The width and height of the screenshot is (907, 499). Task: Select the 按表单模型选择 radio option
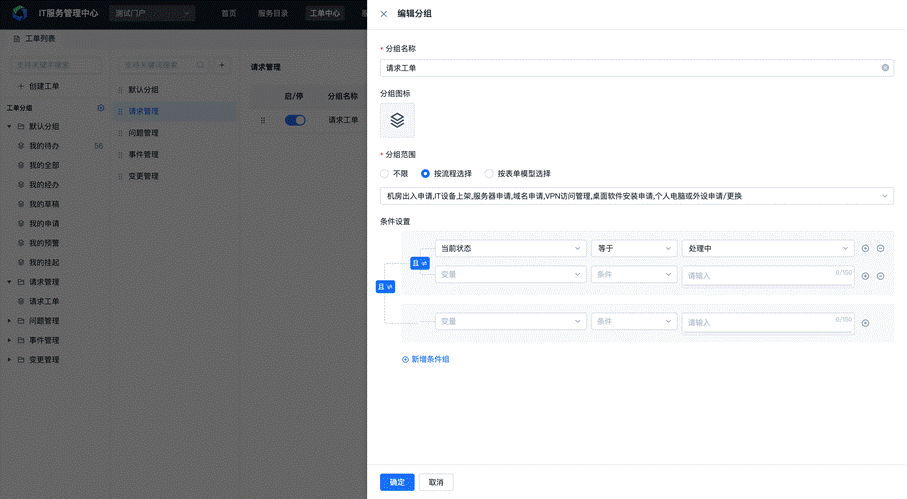tap(489, 173)
